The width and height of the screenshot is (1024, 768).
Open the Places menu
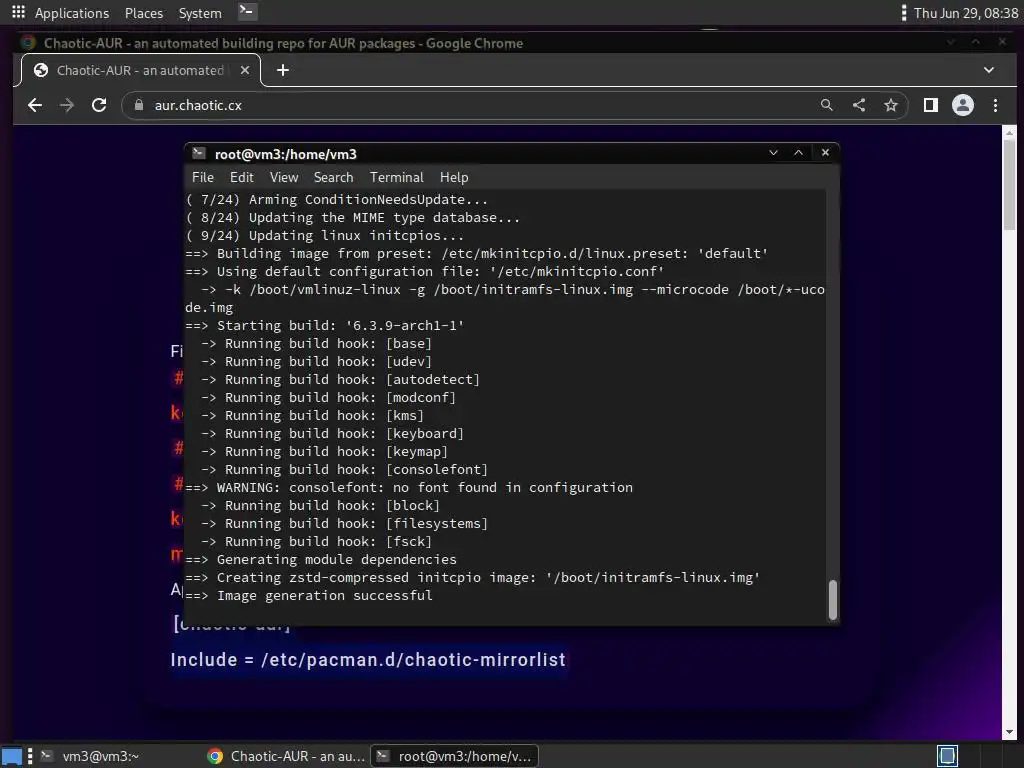144,13
